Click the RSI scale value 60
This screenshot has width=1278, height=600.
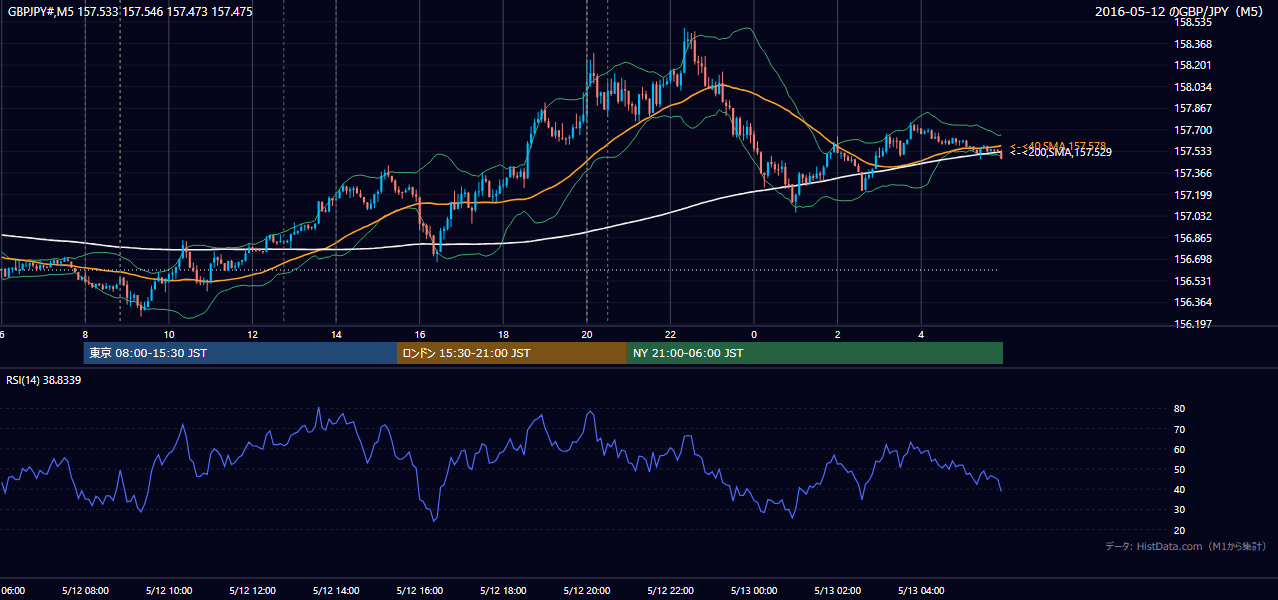[x=1179, y=449]
